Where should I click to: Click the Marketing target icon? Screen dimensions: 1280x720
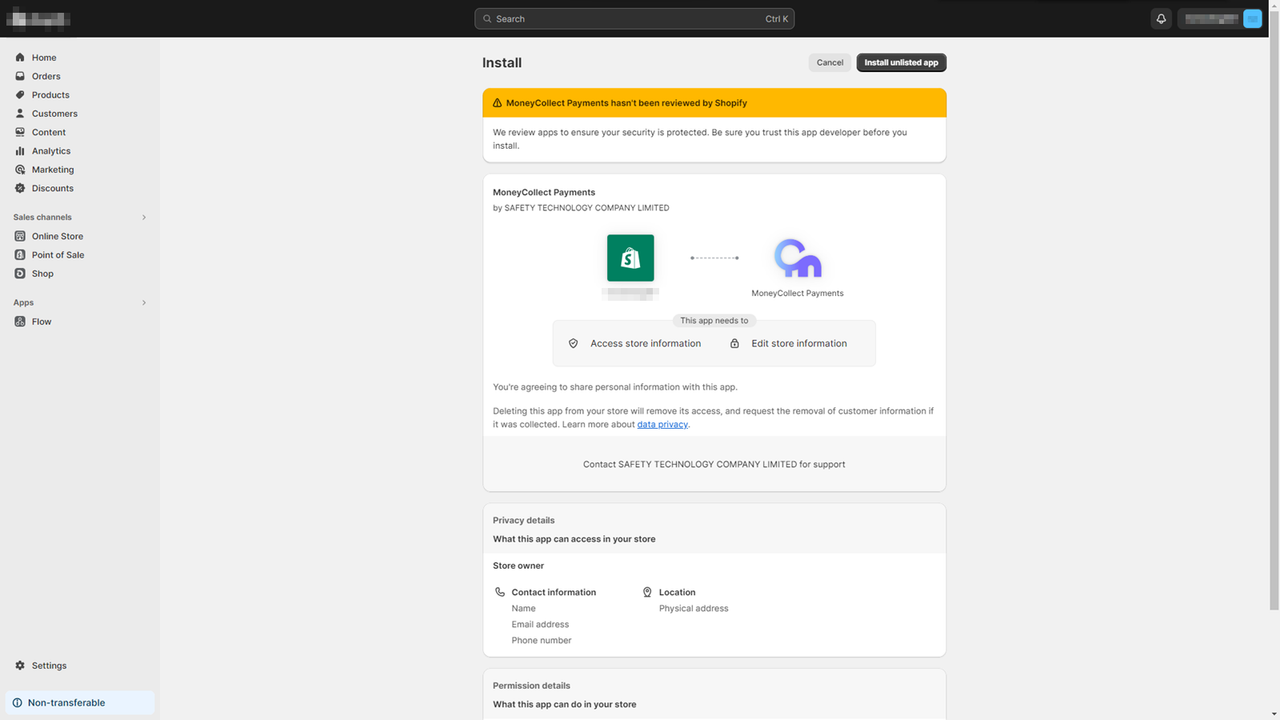[x=20, y=170]
